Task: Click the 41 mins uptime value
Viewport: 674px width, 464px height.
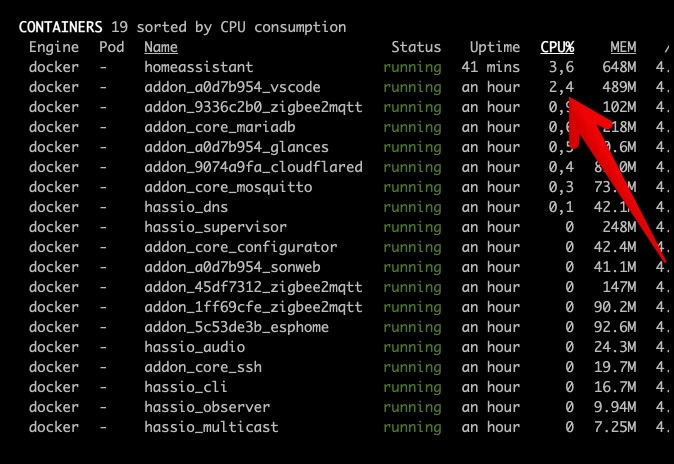Action: [x=490, y=67]
